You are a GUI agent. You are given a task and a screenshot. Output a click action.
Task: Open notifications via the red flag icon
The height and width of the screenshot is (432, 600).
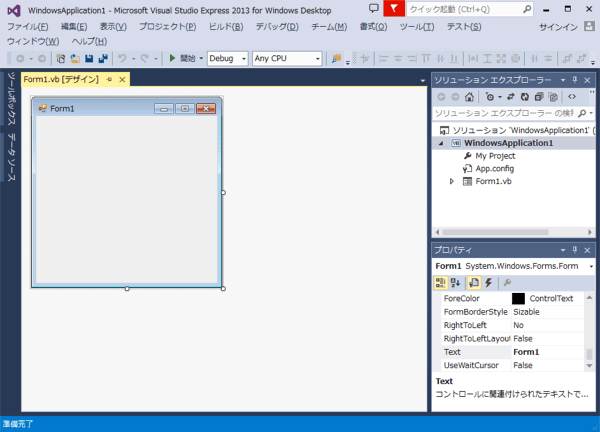click(x=394, y=8)
